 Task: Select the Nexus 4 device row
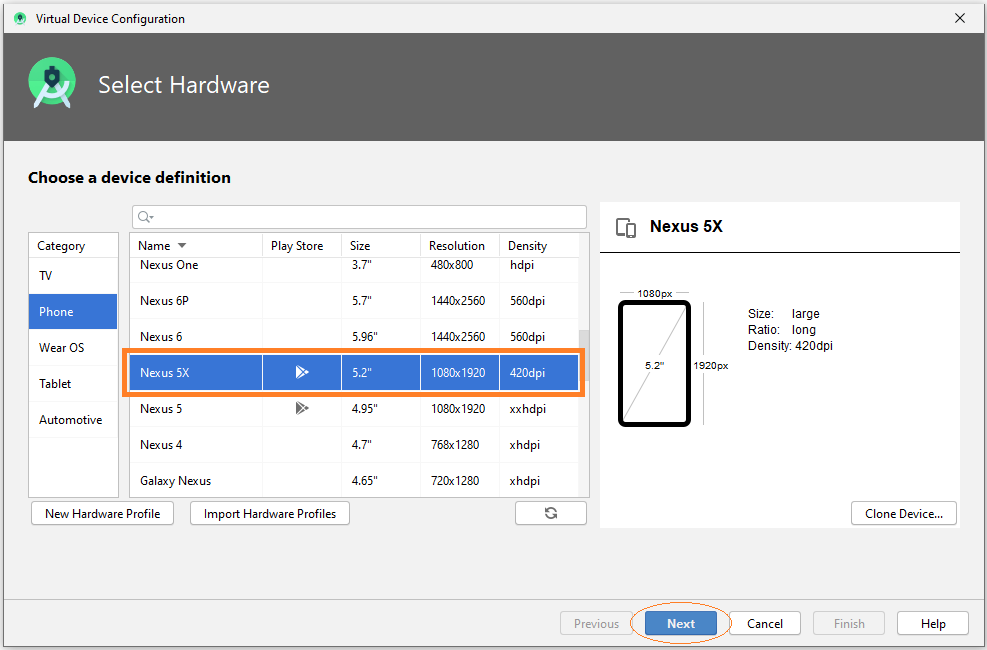(354, 444)
